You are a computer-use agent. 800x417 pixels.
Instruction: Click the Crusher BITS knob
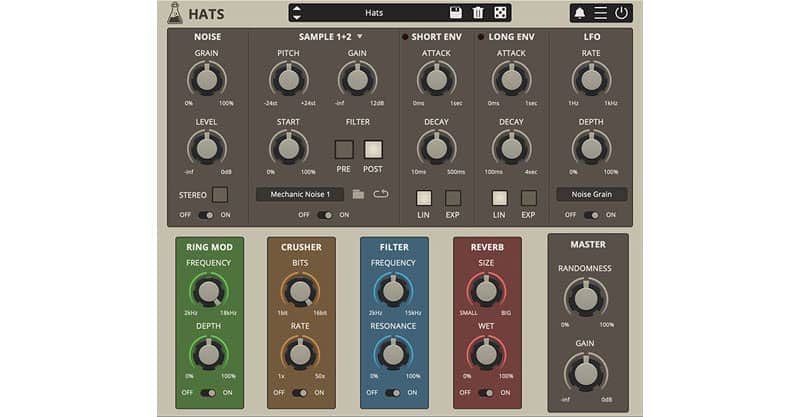(300, 291)
